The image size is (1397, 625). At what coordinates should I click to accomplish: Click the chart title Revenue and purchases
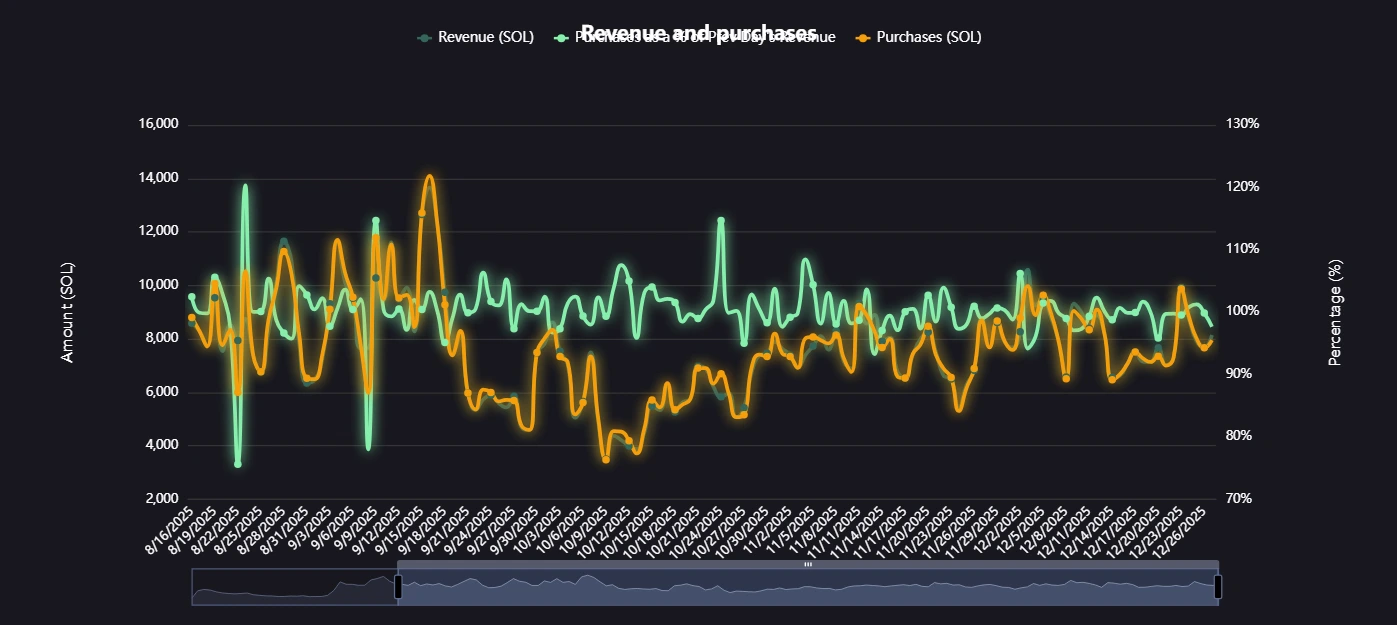(700, 31)
